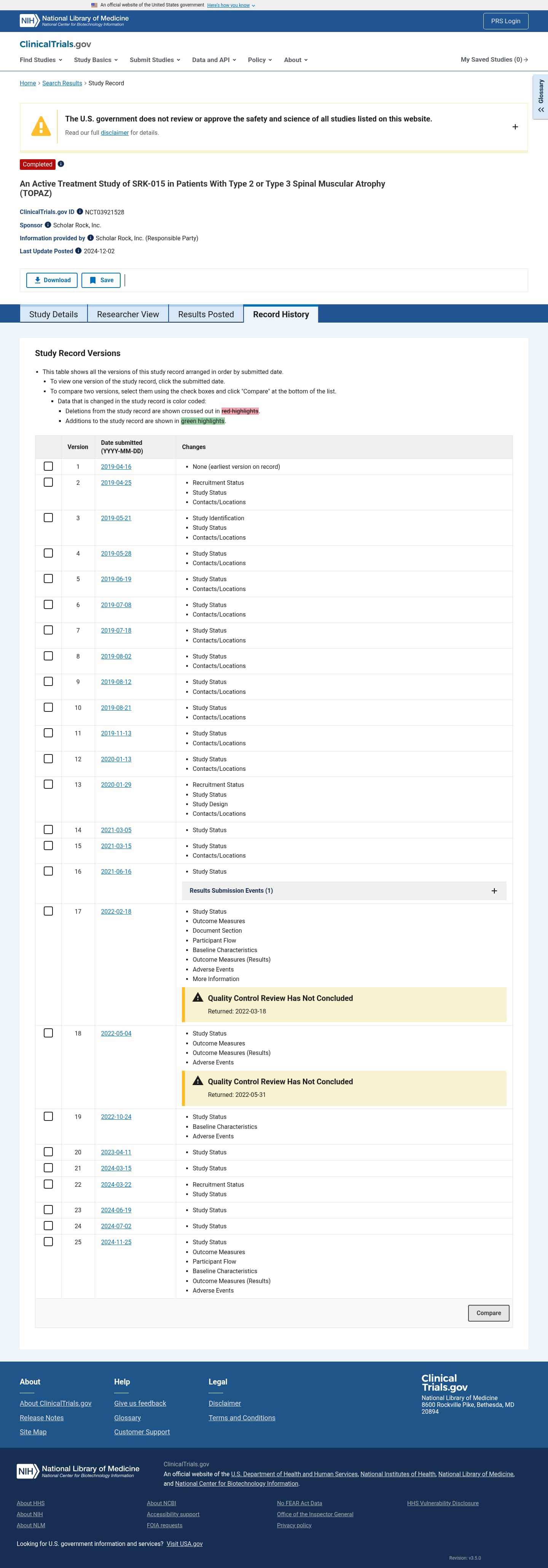Open Terms and Conditions footer link
This screenshot has width=548, height=1568.
coord(241,1418)
